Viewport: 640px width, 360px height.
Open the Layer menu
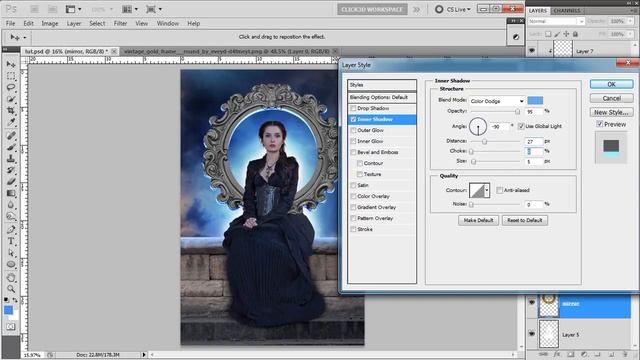[x=74, y=23]
